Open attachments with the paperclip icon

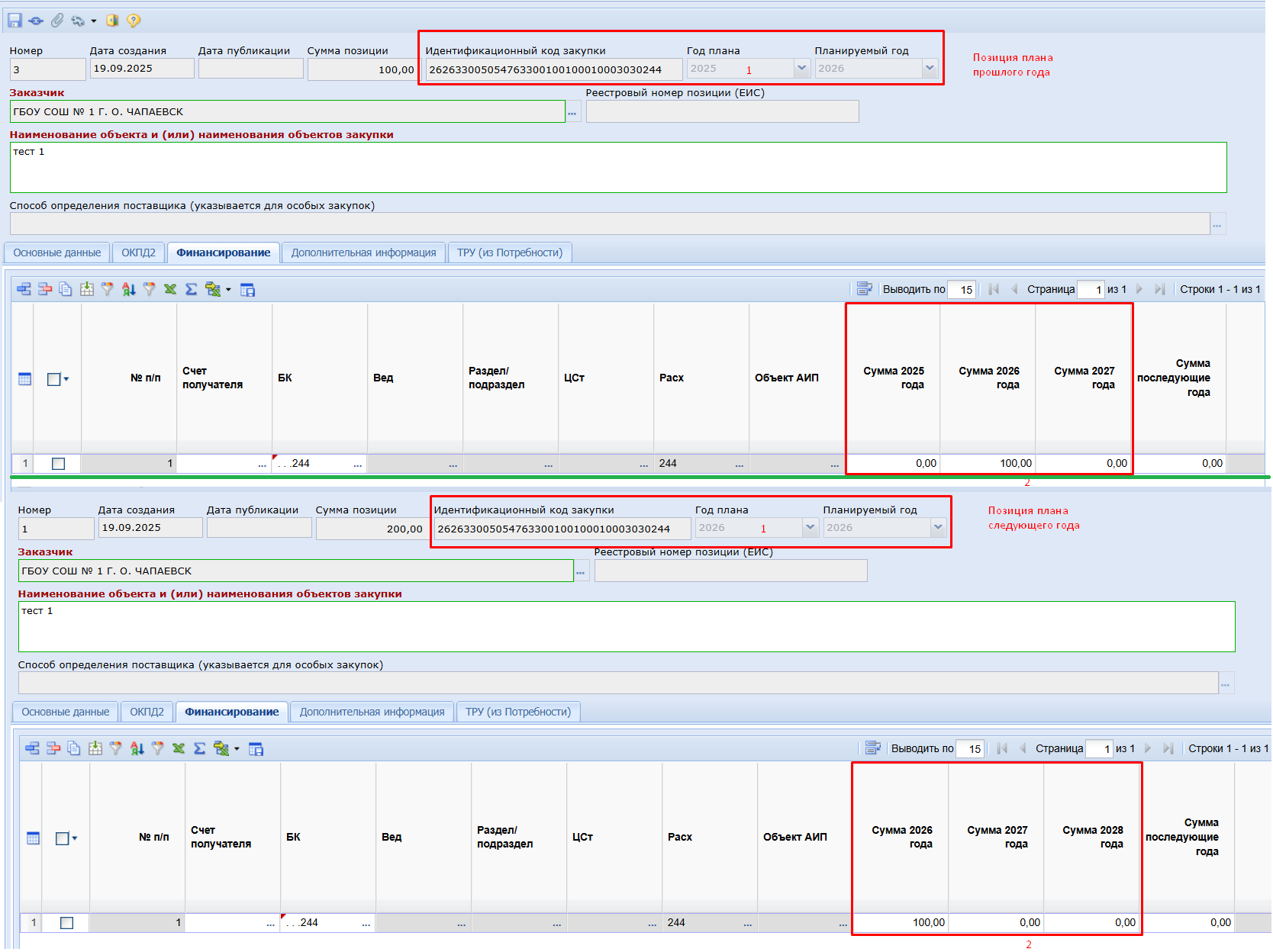[57, 21]
